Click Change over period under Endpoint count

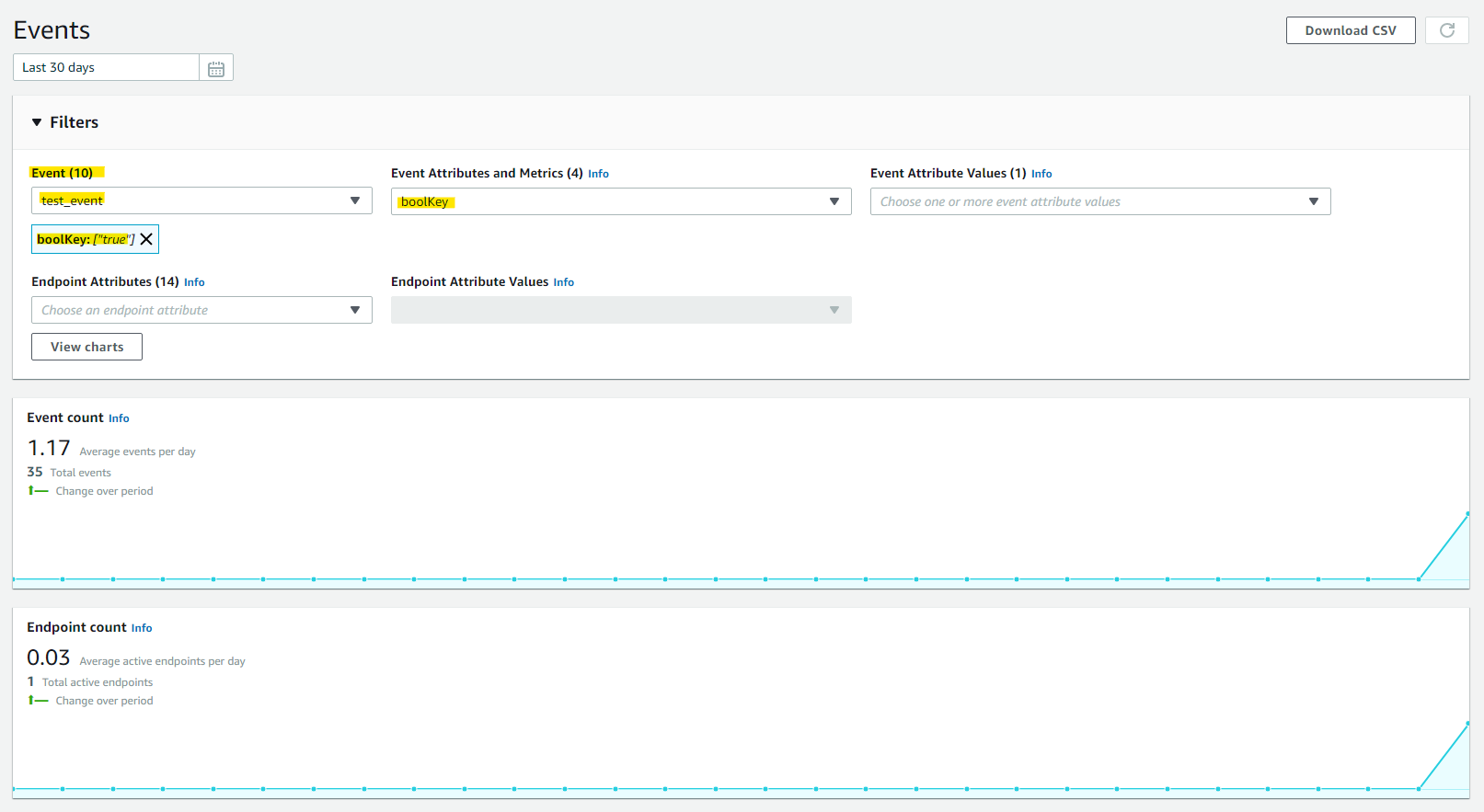pos(104,701)
